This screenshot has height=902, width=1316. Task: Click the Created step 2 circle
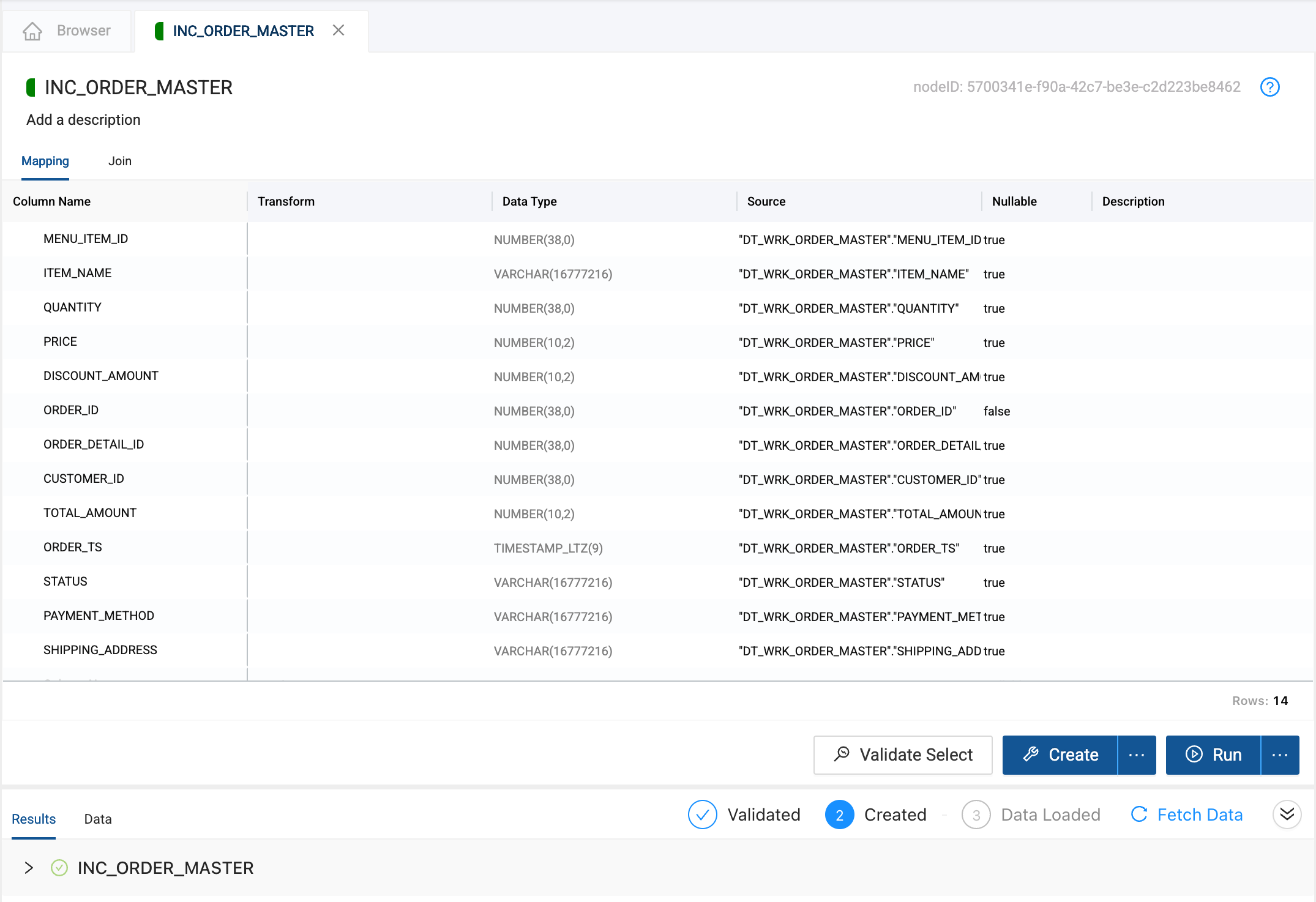(839, 814)
